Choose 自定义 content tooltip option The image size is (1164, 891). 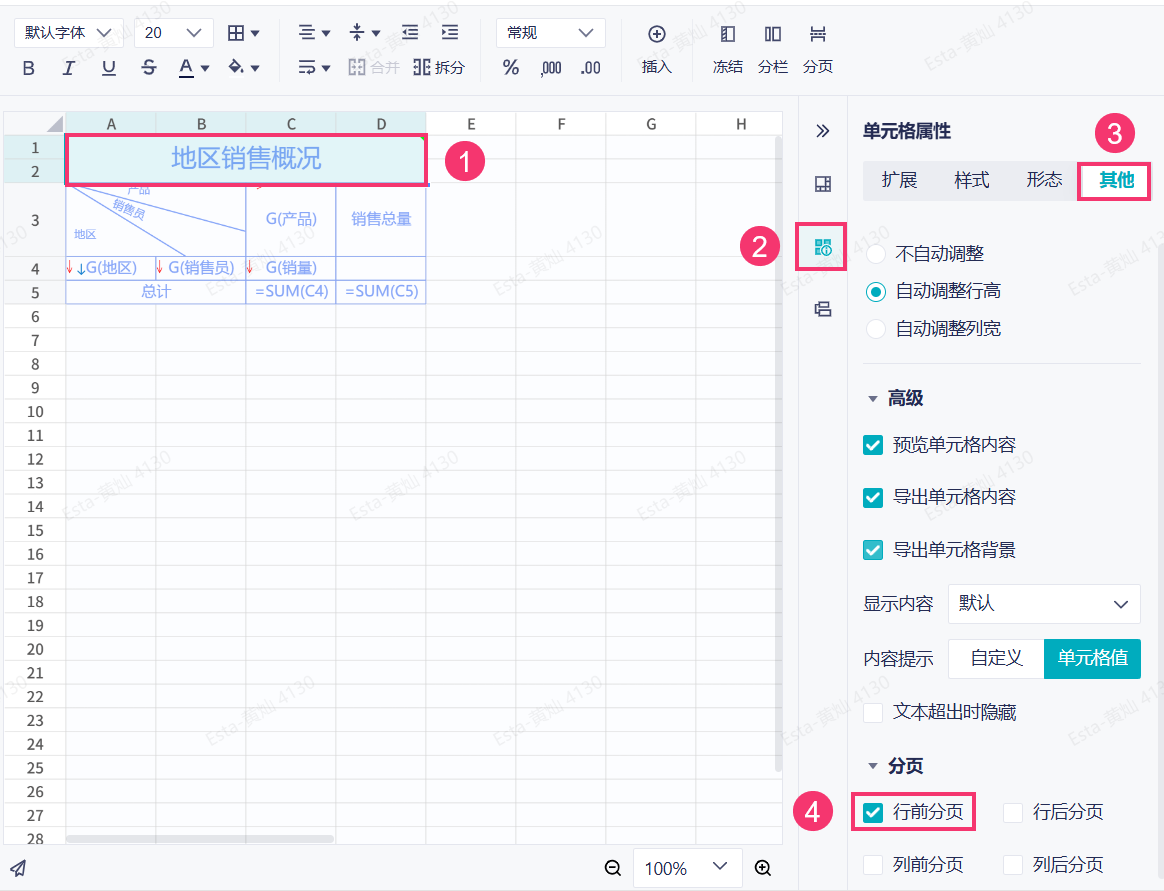(996, 659)
